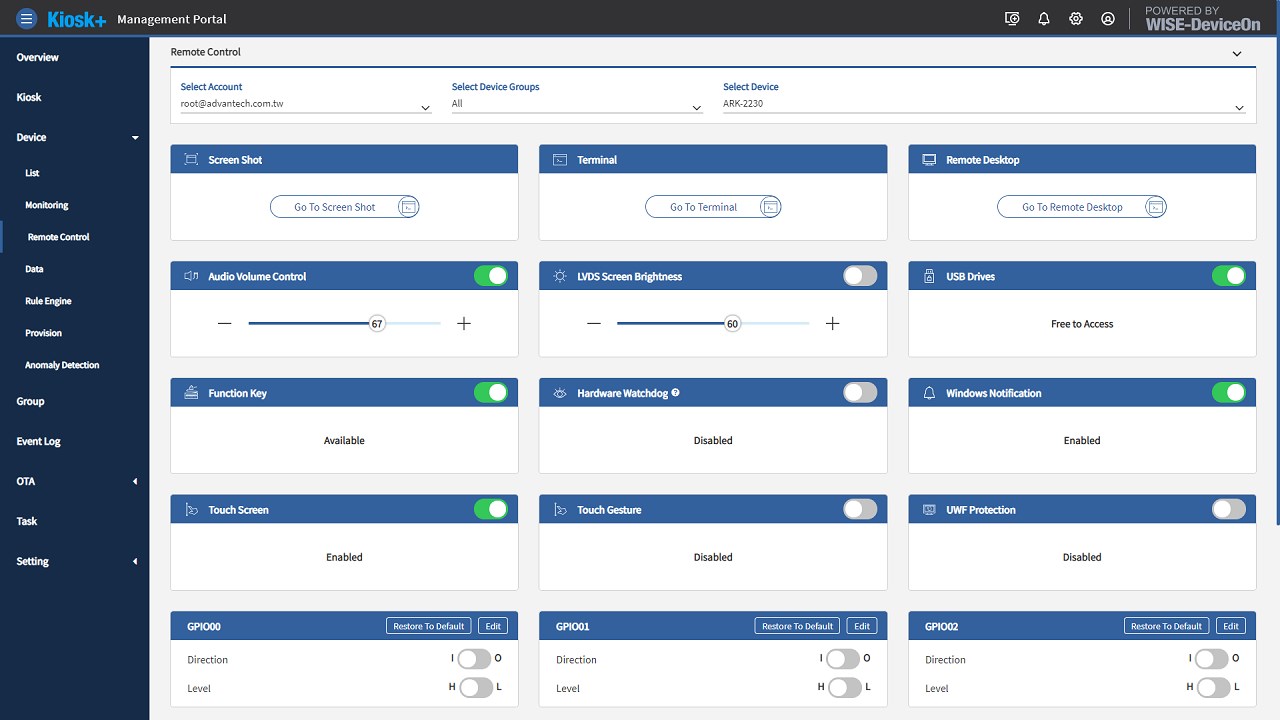Click GPIO00 Restore To Default button
This screenshot has width=1280, height=720.
(429, 626)
